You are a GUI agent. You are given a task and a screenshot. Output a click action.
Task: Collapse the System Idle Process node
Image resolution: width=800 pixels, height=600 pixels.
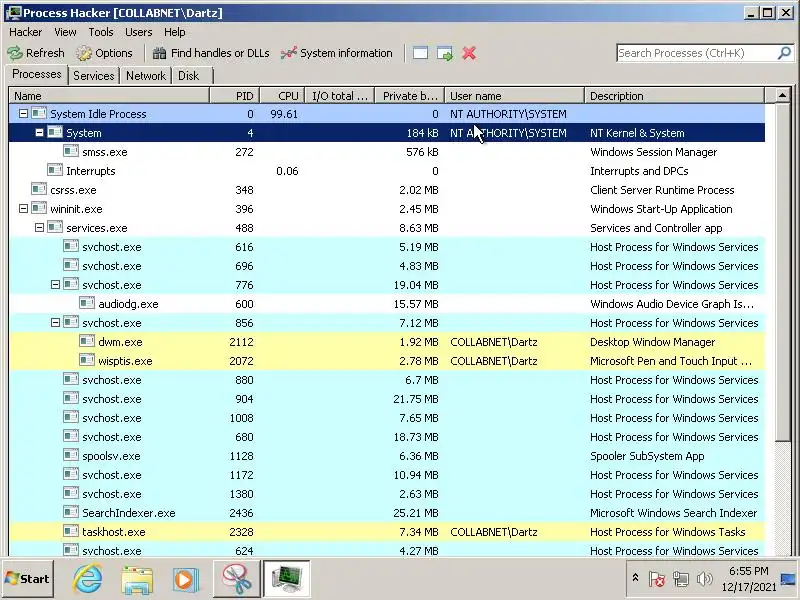[x=23, y=114]
